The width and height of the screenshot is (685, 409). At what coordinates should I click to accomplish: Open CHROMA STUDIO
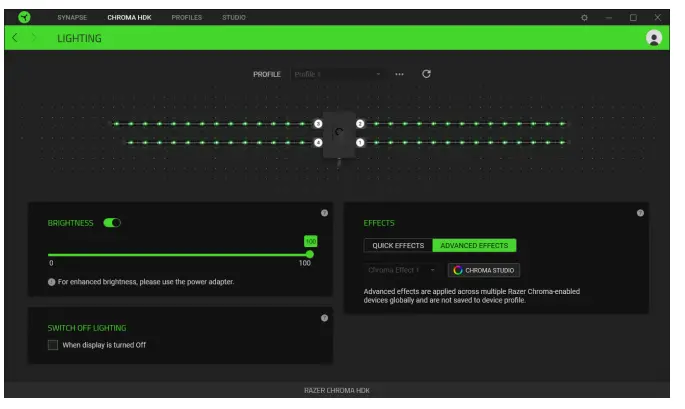coord(484,270)
